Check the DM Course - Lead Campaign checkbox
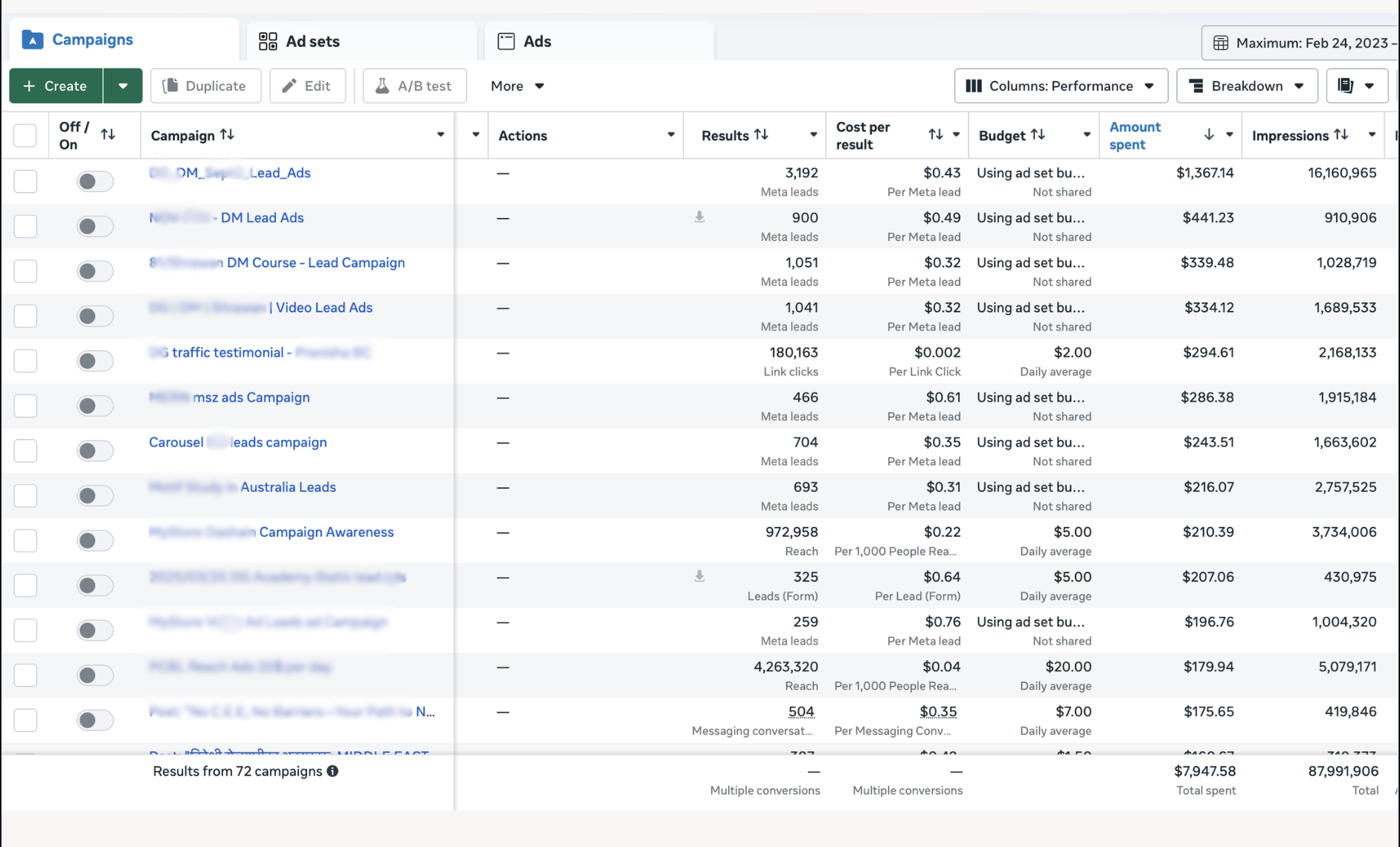Image resolution: width=1400 pixels, height=847 pixels. pyautogui.click(x=25, y=271)
